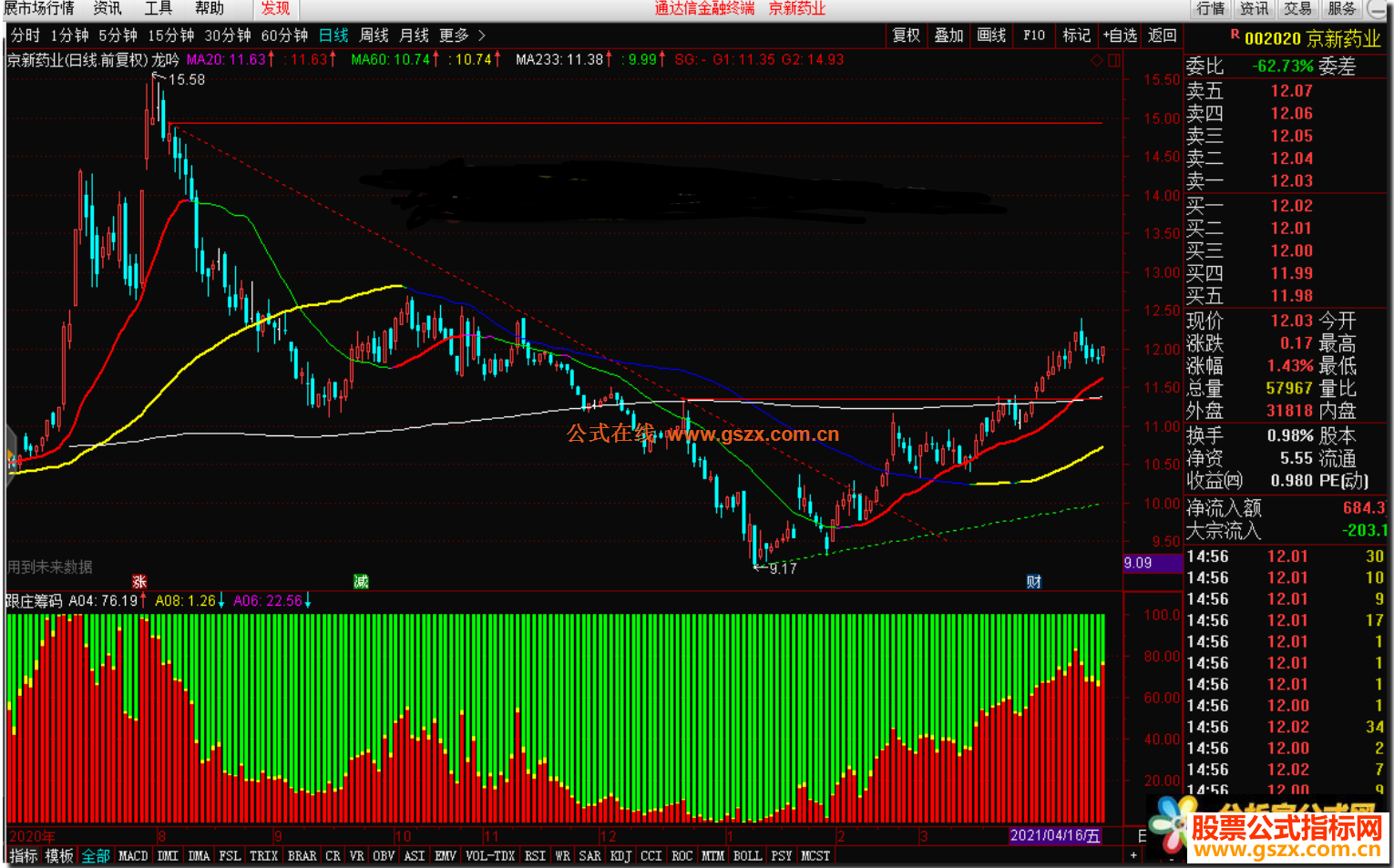This screenshot has height=868, width=1394.
Task: Click the 9.17 low price label
Action: tap(783, 569)
